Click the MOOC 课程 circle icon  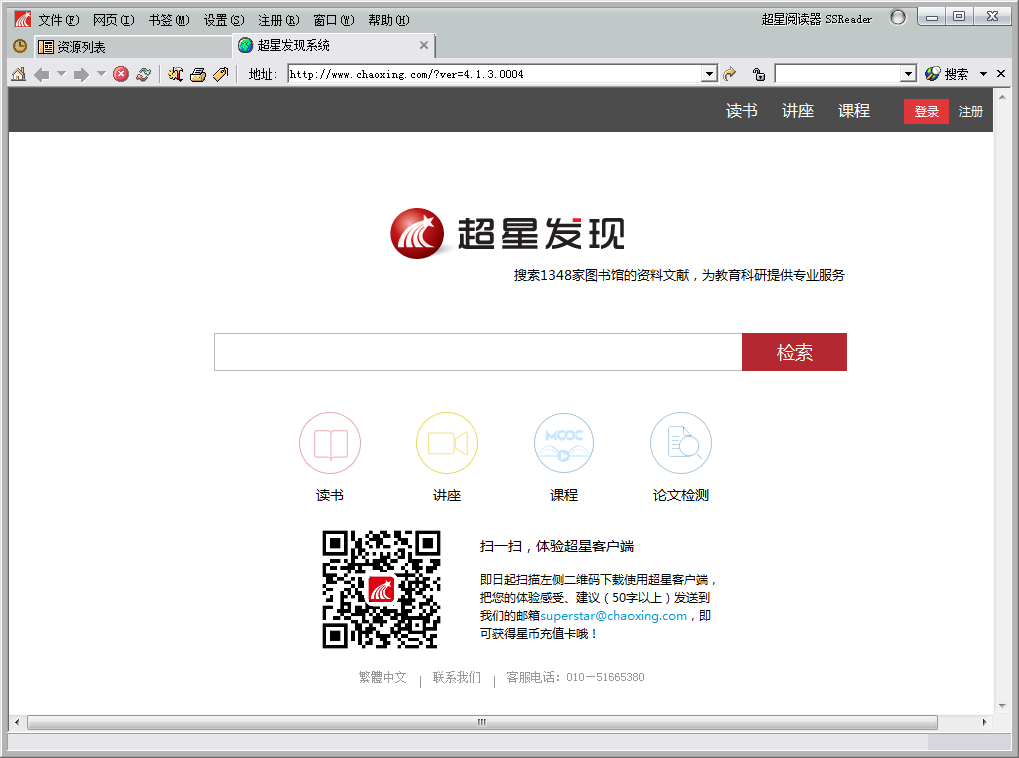tap(564, 443)
